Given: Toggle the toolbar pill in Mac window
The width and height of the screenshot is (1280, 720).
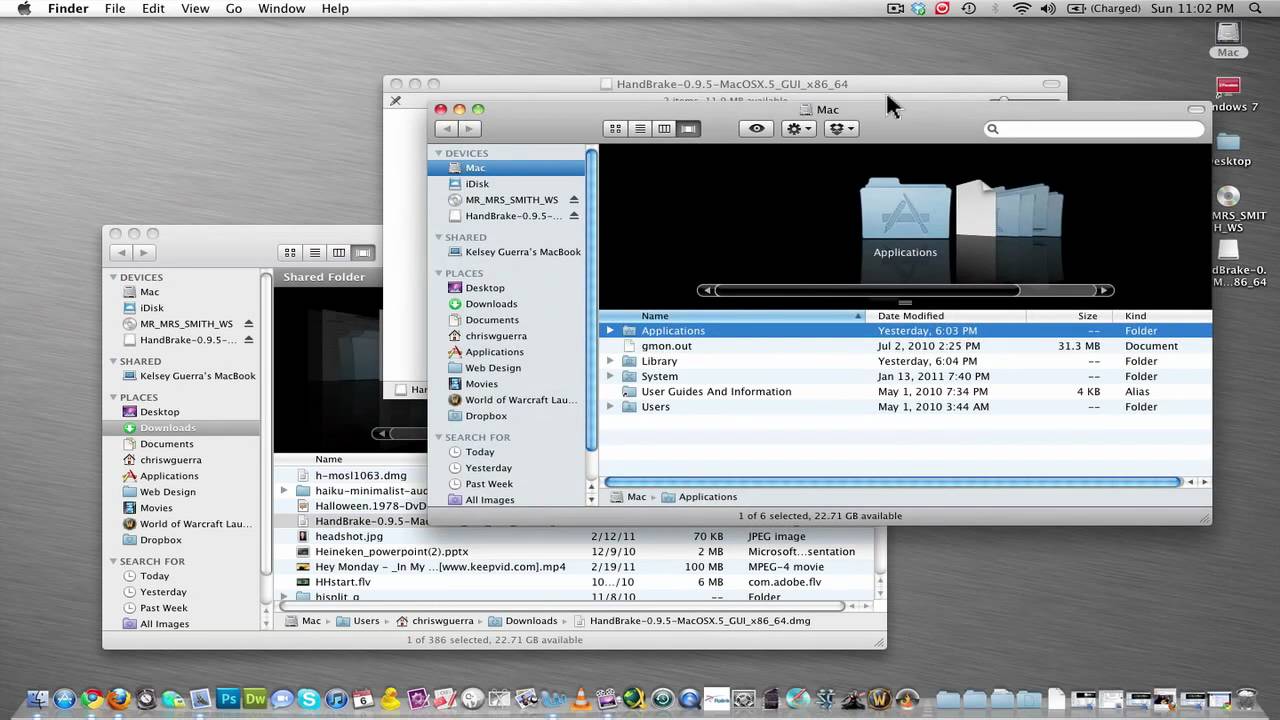Looking at the screenshot, I should [x=1196, y=109].
